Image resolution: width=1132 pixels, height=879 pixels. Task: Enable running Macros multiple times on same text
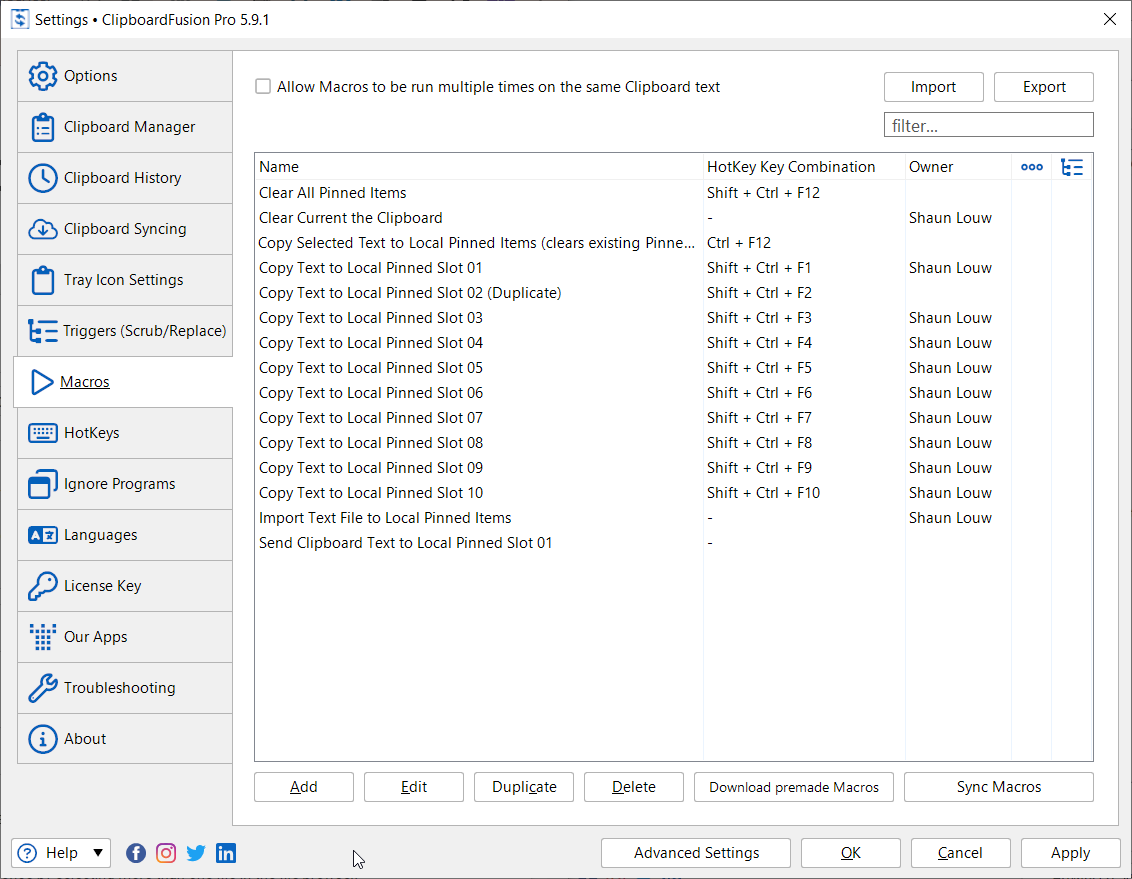point(263,87)
